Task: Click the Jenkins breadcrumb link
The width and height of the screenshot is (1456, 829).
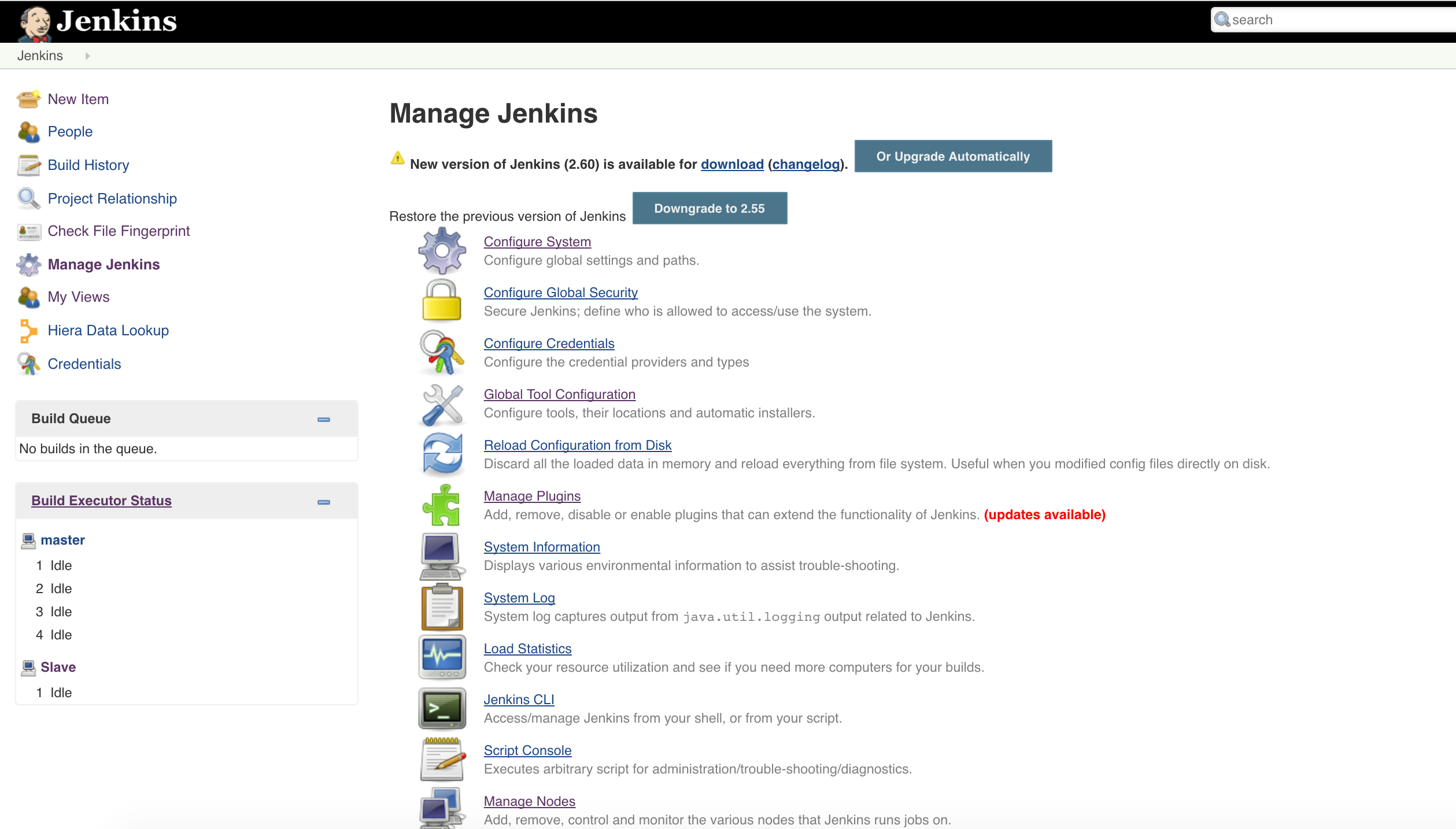Action: [x=40, y=56]
